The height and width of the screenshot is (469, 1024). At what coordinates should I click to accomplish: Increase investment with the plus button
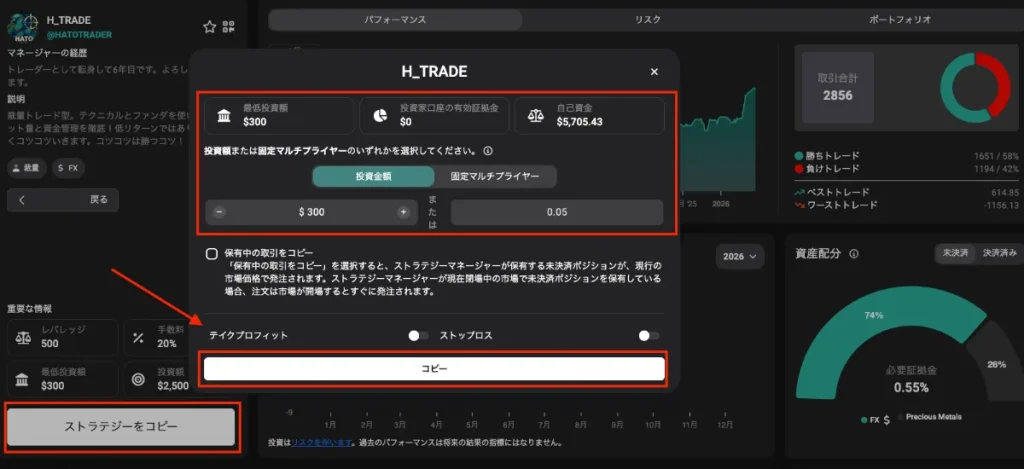click(403, 212)
